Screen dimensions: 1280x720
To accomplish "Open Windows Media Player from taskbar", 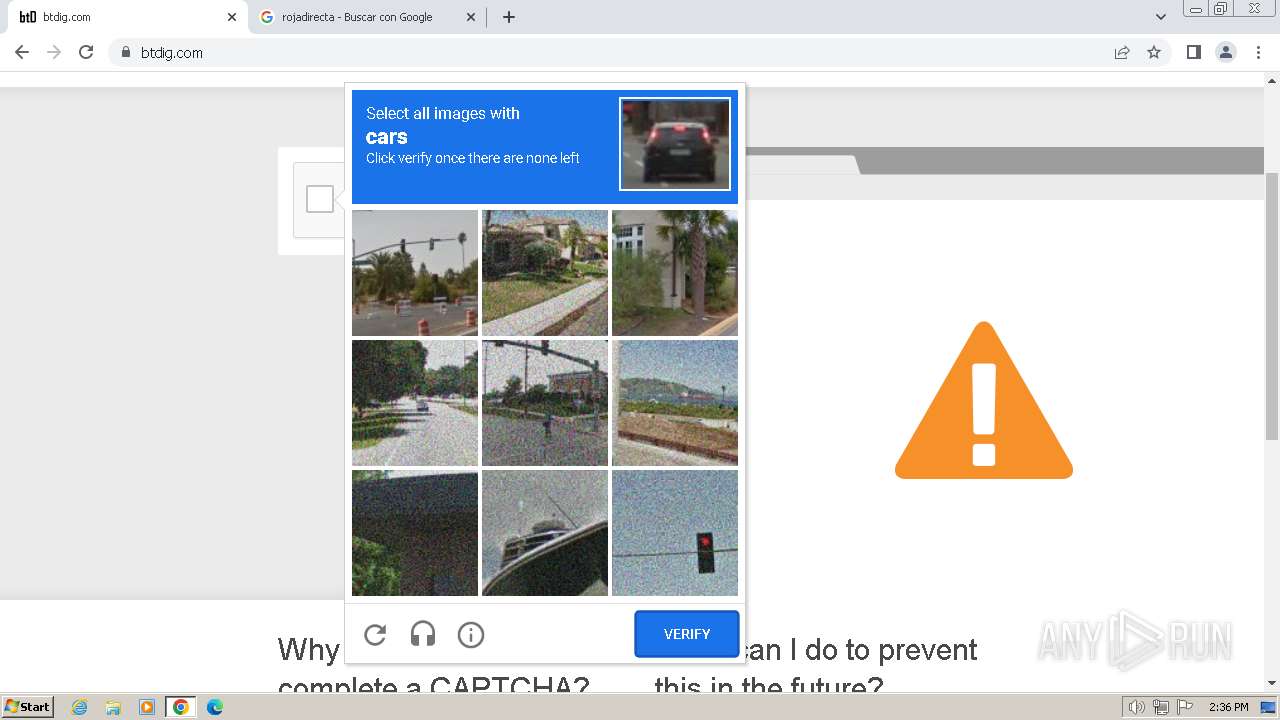I will pos(147,707).
